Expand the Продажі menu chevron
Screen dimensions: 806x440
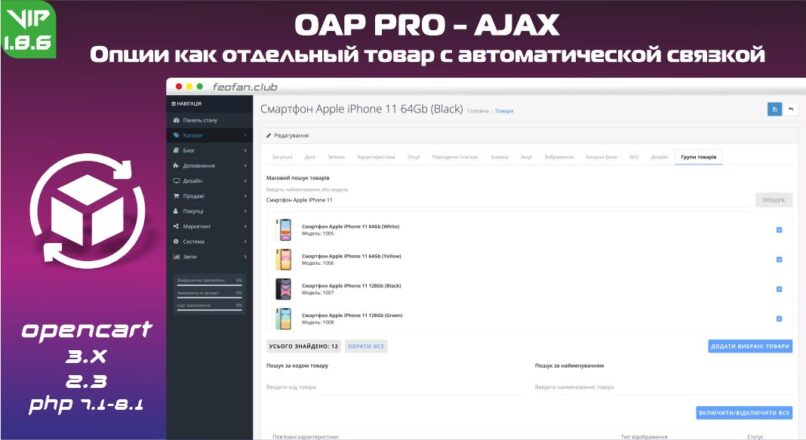(245, 196)
